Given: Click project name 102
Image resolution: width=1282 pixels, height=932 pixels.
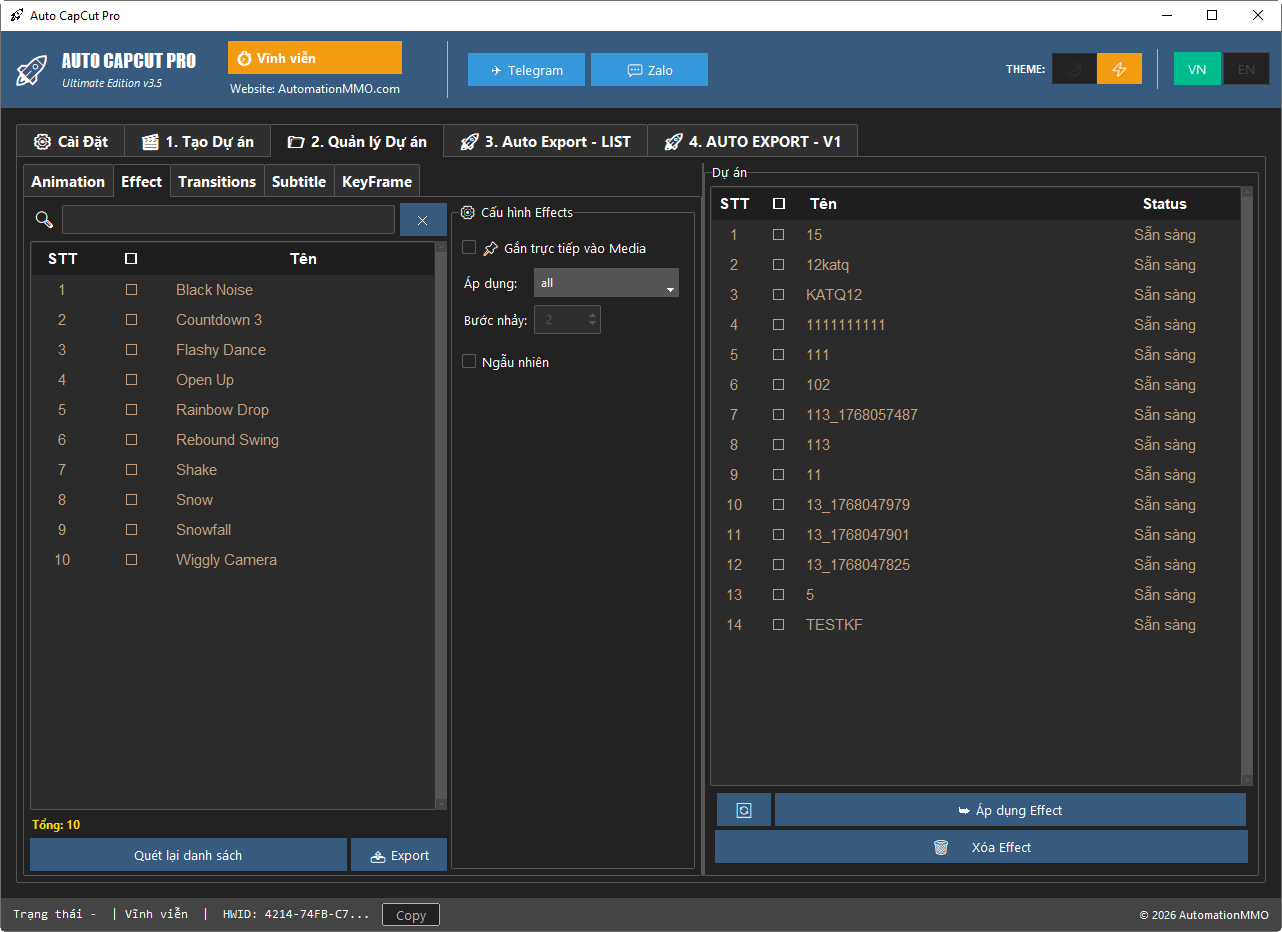Looking at the screenshot, I should (818, 385).
